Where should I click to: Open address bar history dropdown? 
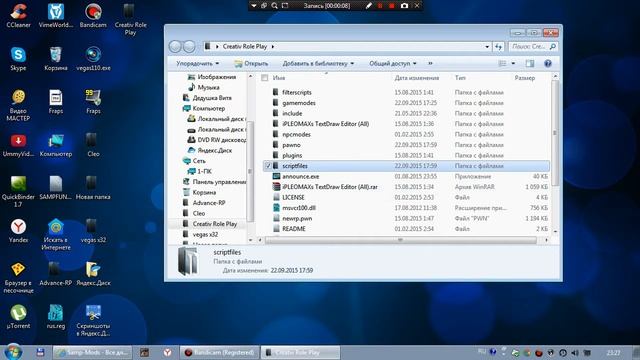487,47
